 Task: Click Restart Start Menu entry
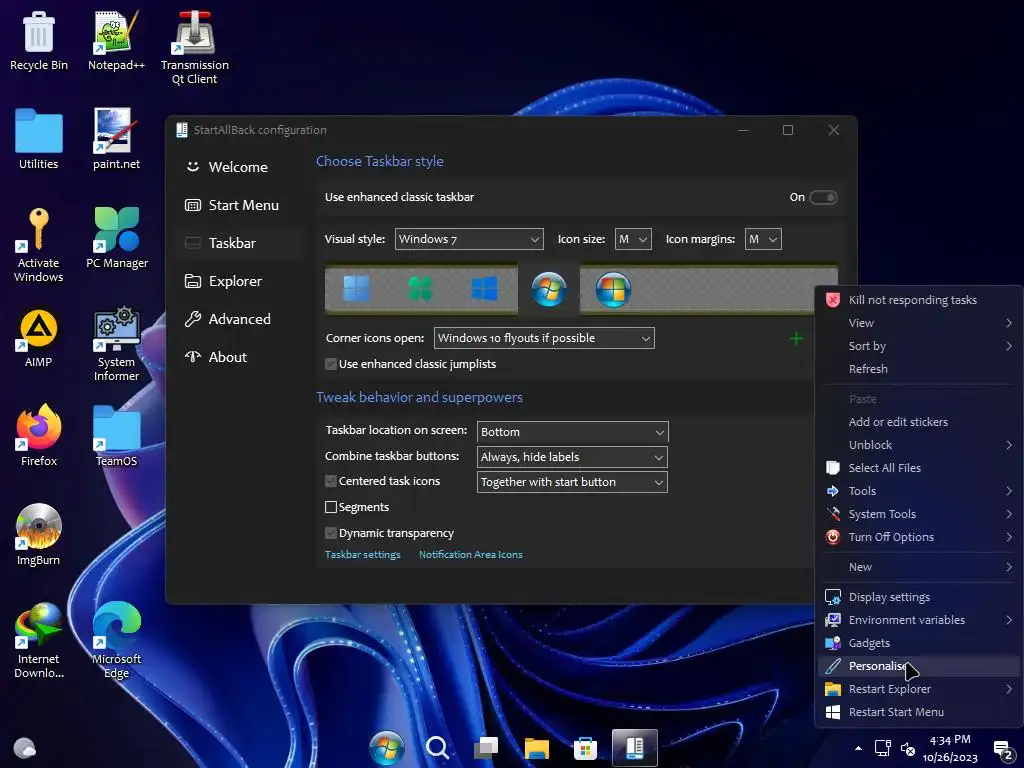tap(919, 712)
